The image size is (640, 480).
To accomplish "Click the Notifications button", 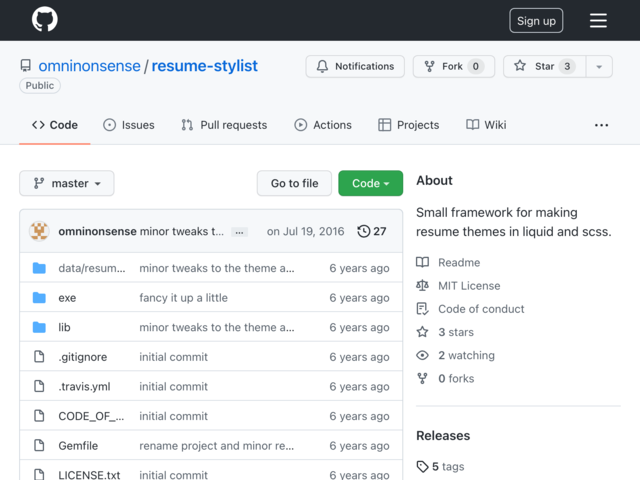I will [x=355, y=67].
